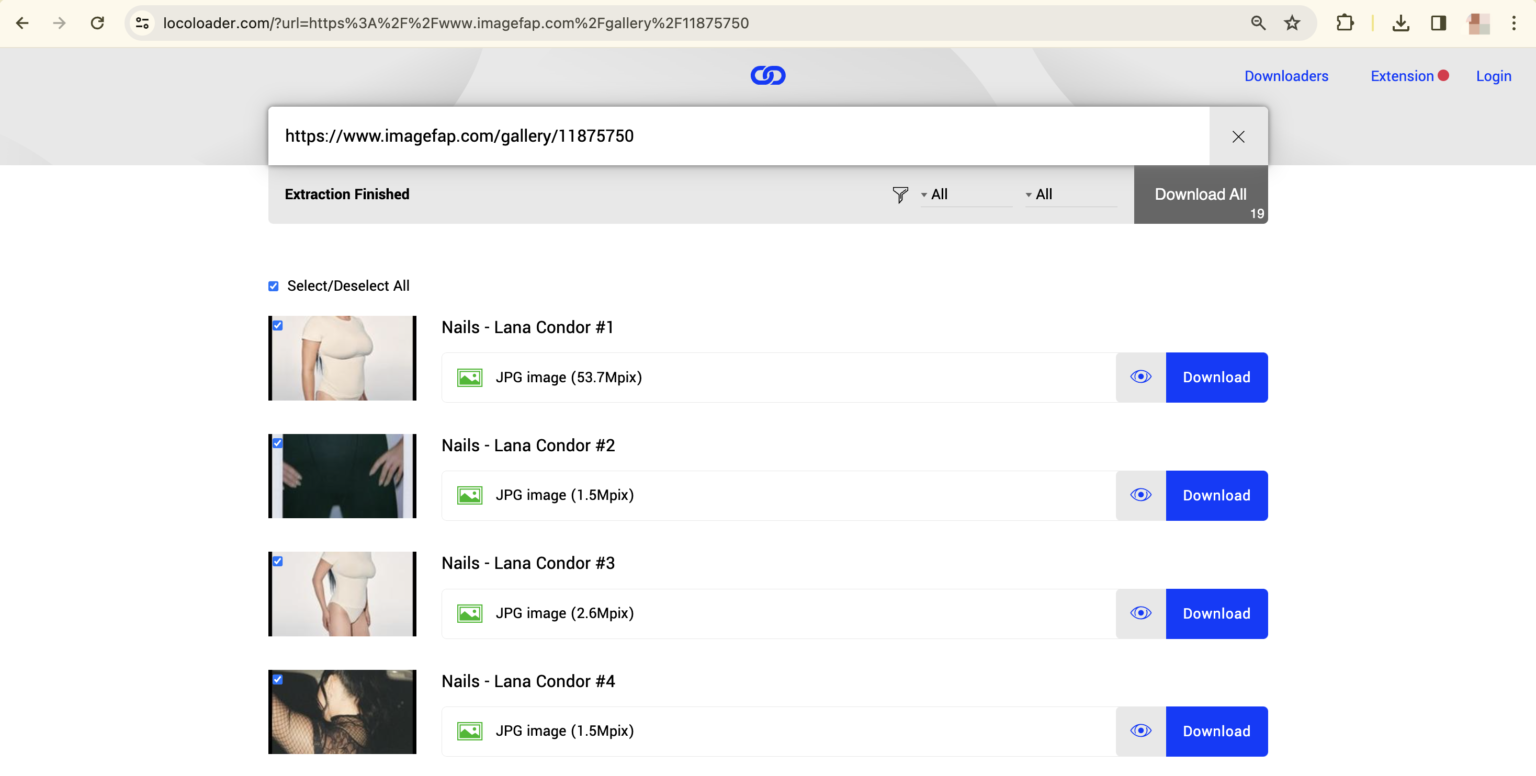1536x776 pixels.
Task: Open the Downloaders nav link
Action: tap(1286, 76)
